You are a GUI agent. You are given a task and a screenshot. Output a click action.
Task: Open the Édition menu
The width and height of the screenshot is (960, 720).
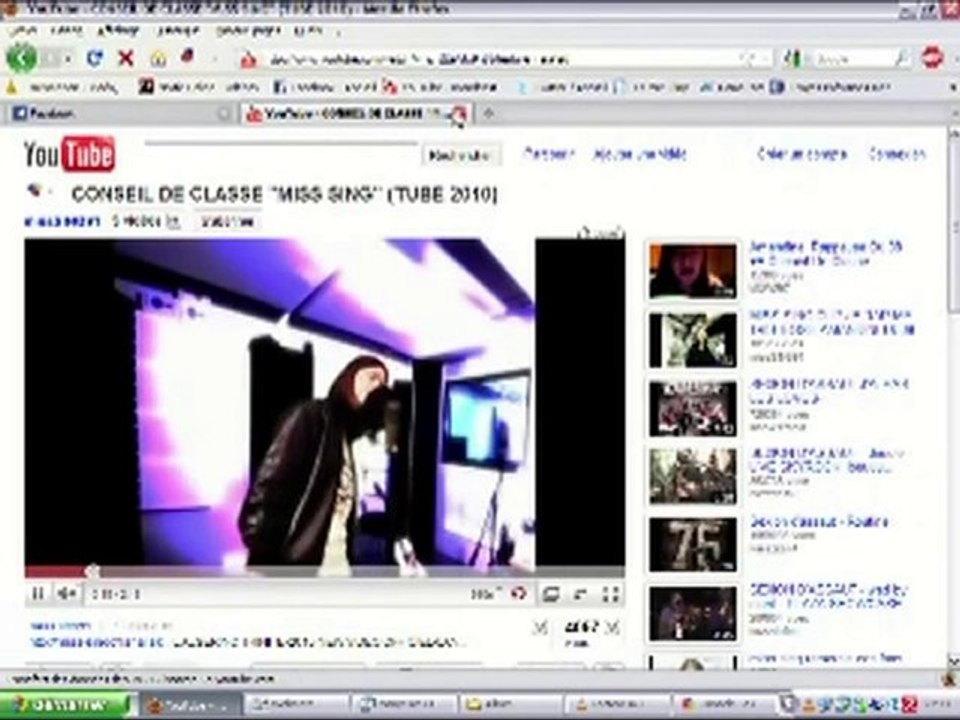(67, 30)
